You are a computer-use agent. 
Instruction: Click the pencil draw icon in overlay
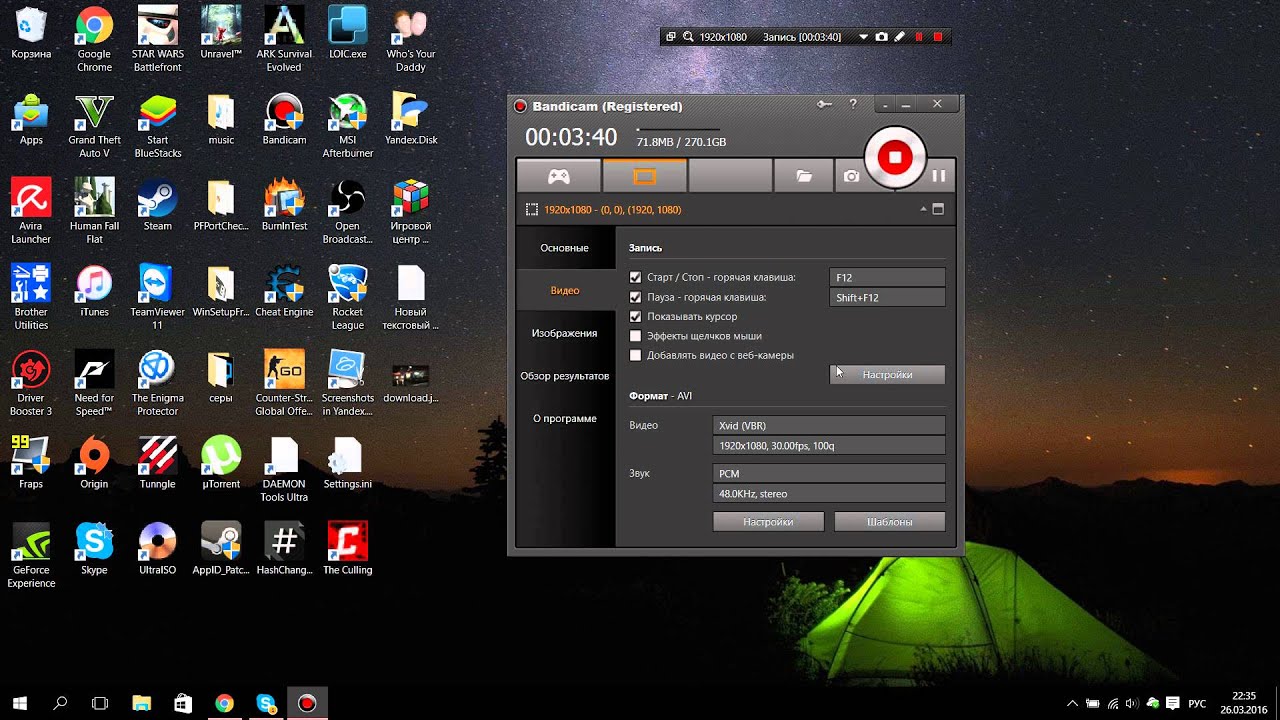(x=899, y=37)
